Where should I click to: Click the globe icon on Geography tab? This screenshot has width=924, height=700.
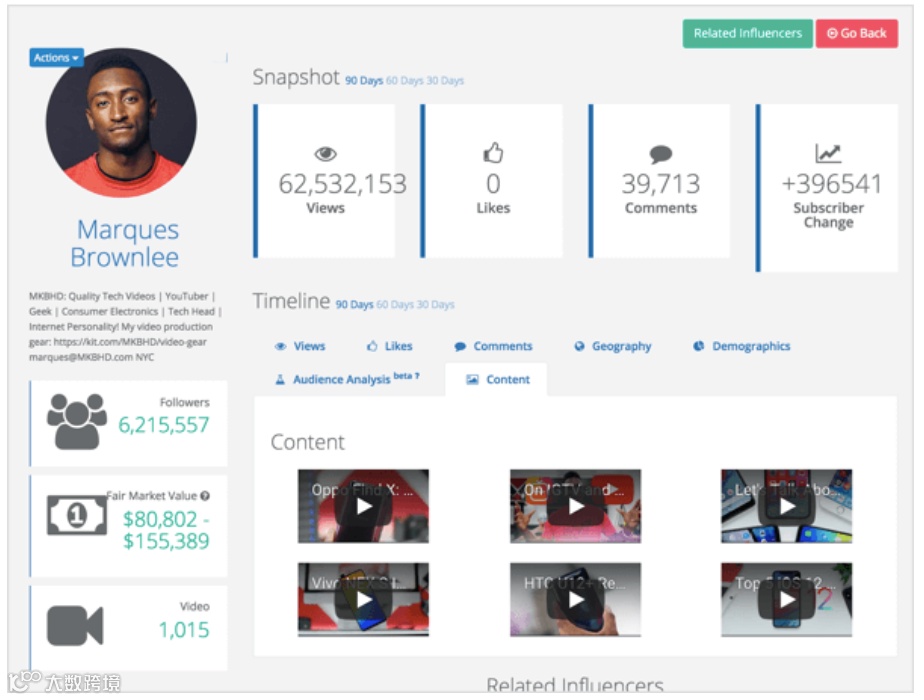[x=579, y=346]
